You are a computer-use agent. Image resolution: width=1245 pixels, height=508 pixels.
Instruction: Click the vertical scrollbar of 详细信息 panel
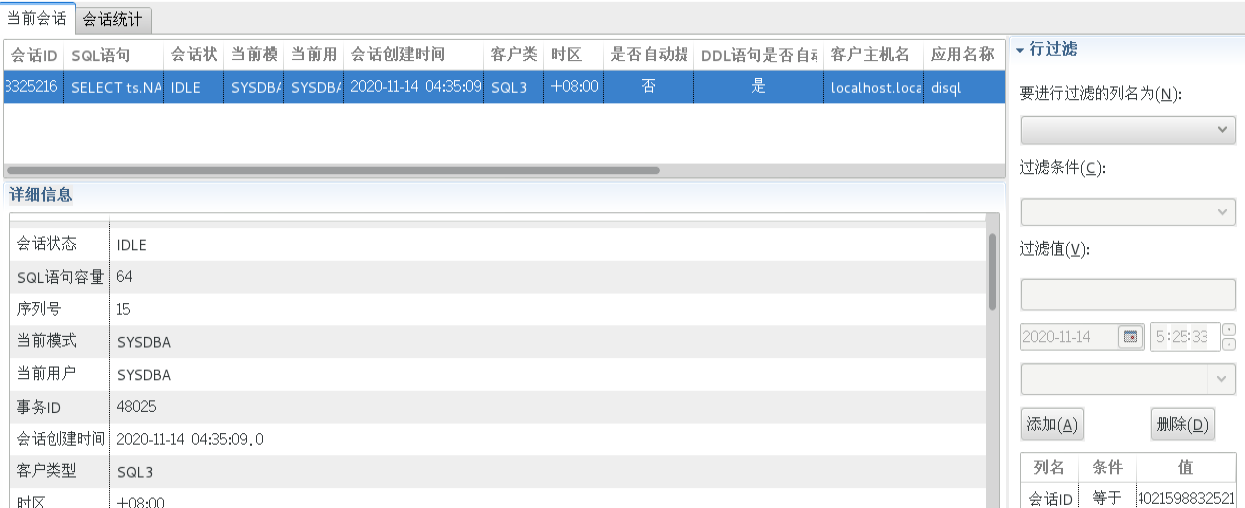[x=992, y=272]
